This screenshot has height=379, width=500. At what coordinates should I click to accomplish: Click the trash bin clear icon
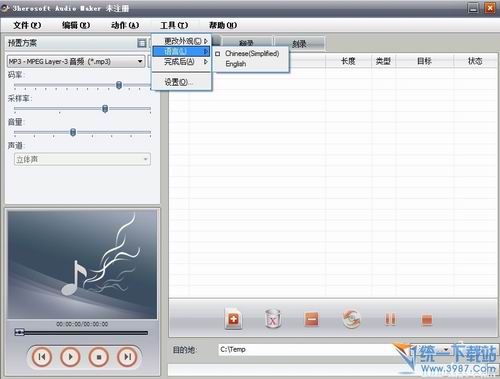[273, 319]
